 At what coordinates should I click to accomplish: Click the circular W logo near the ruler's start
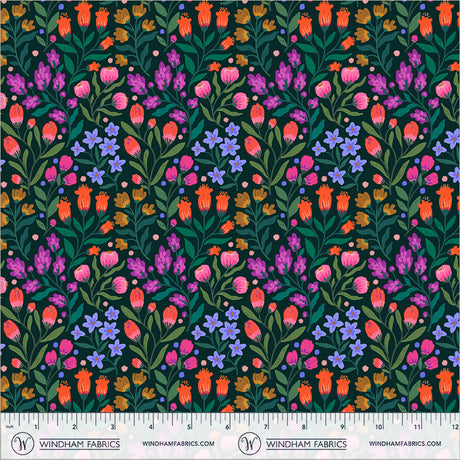coord(22,444)
